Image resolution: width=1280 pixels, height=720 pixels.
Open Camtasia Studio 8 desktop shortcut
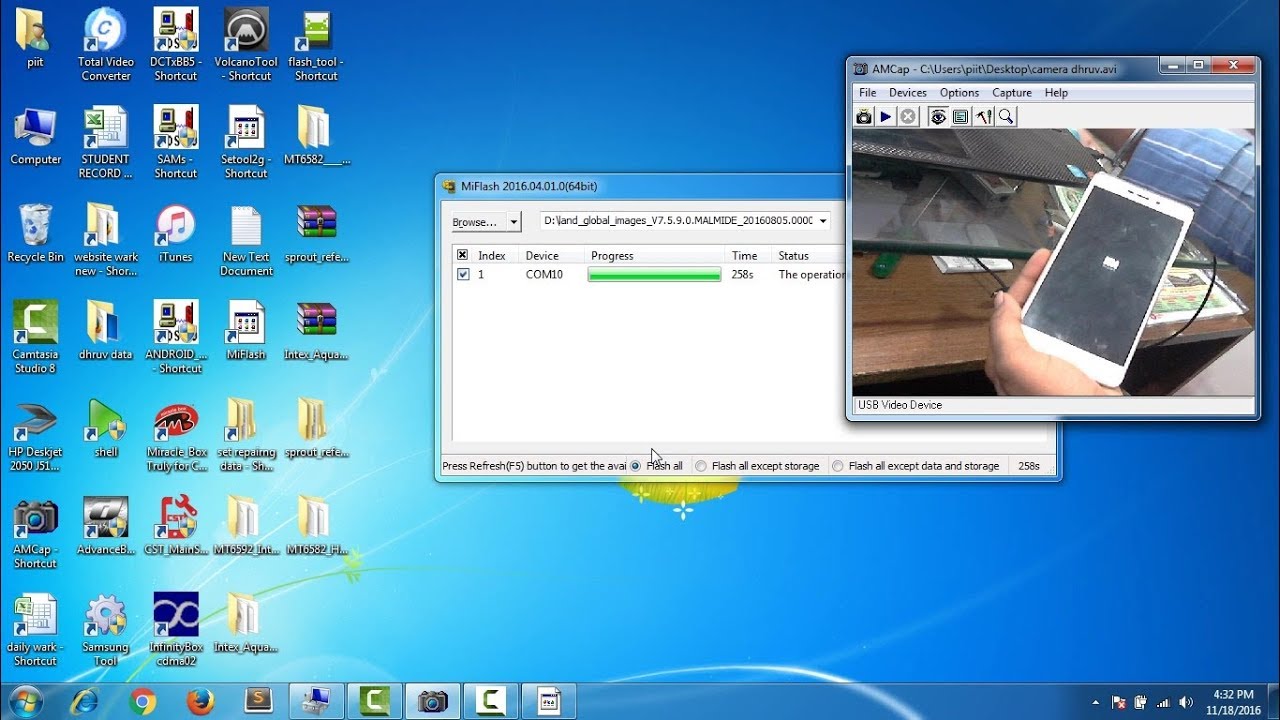35,337
